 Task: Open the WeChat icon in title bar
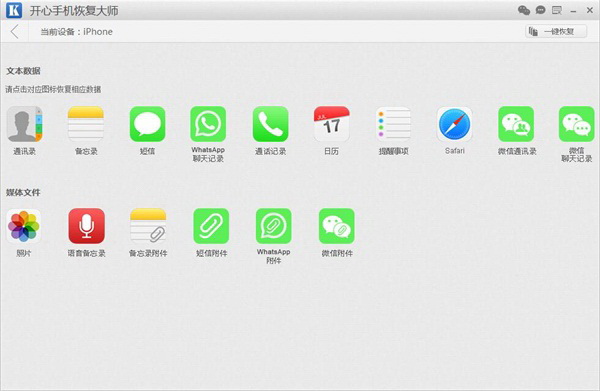pos(524,10)
